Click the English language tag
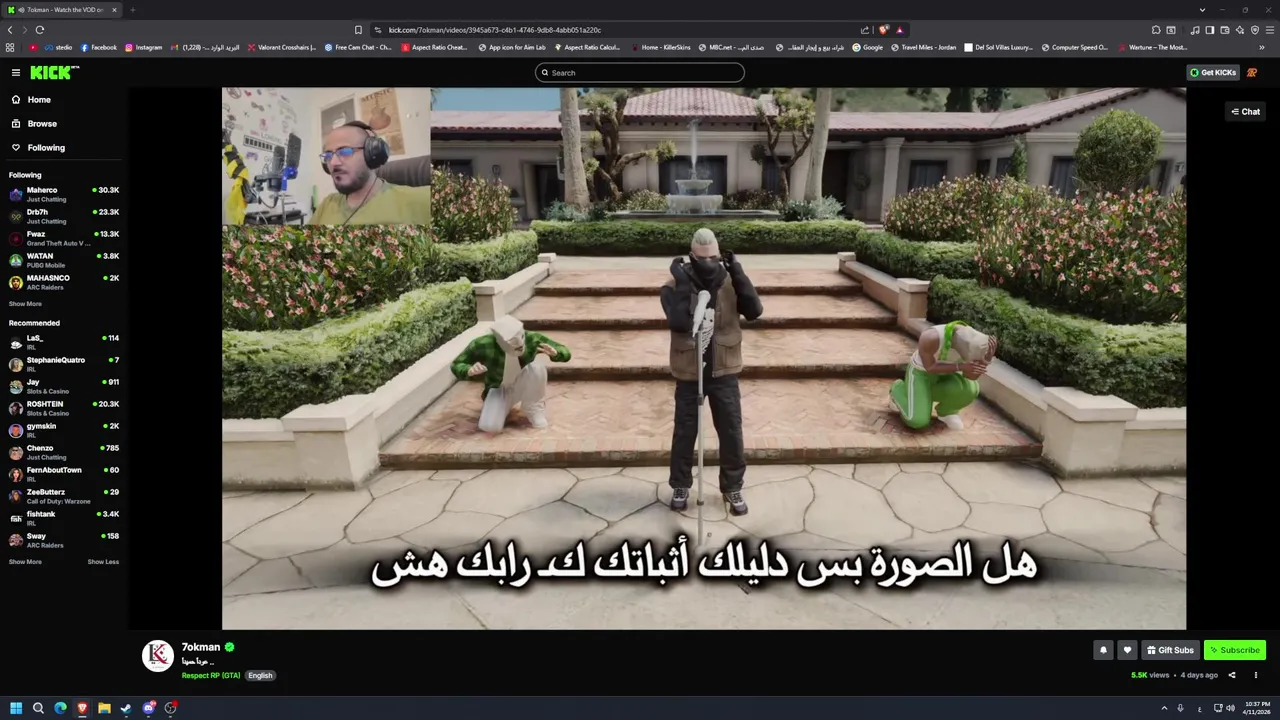Image resolution: width=1280 pixels, height=720 pixels. (x=260, y=676)
